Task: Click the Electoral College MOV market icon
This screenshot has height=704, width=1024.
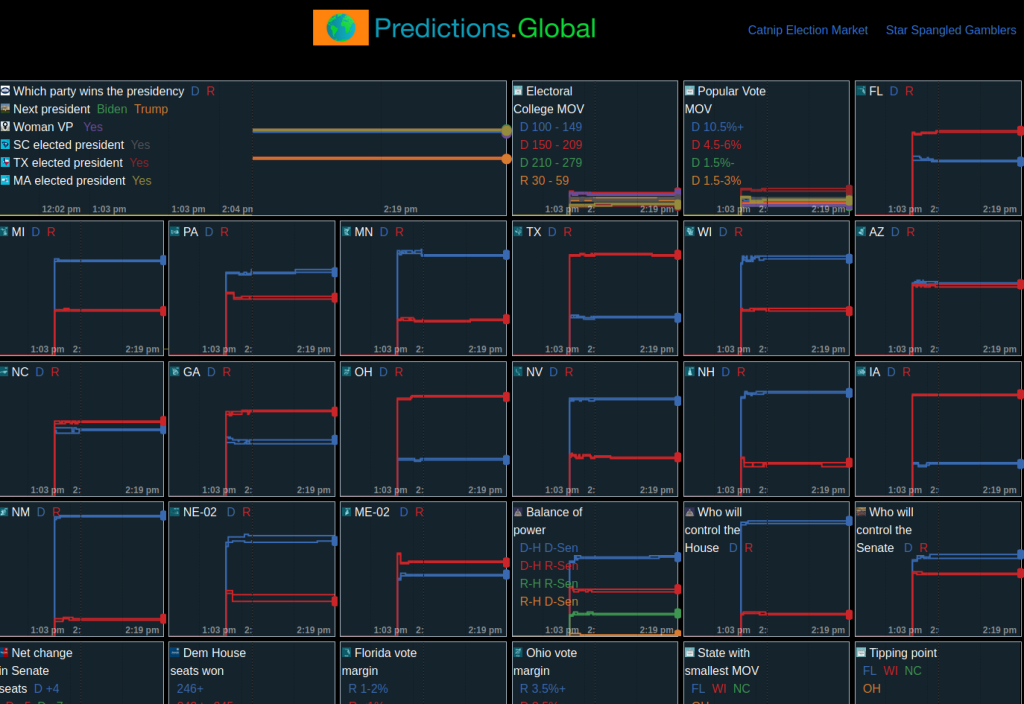Action: (x=518, y=91)
